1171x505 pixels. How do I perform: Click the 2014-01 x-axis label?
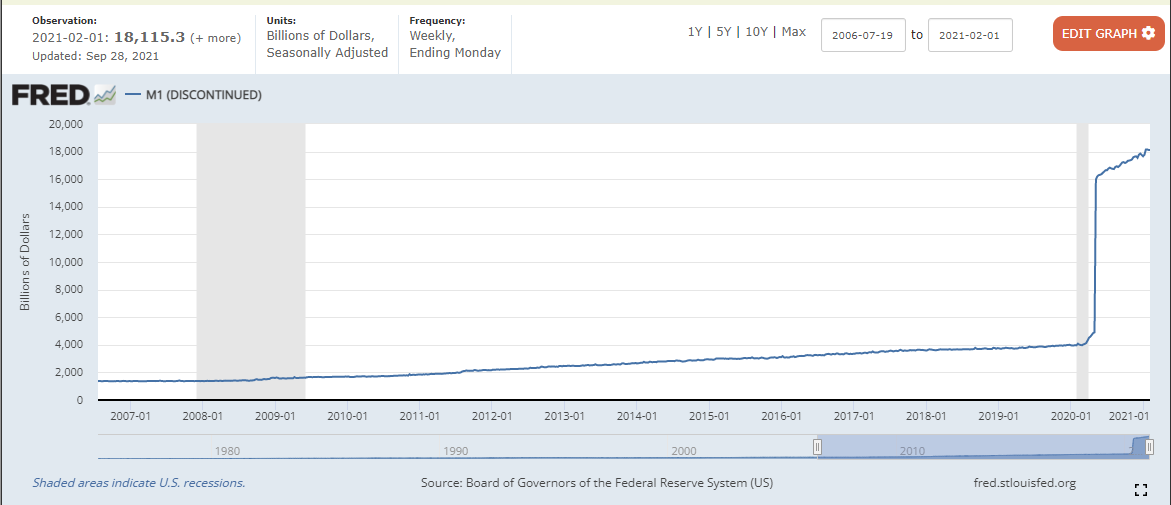639,415
